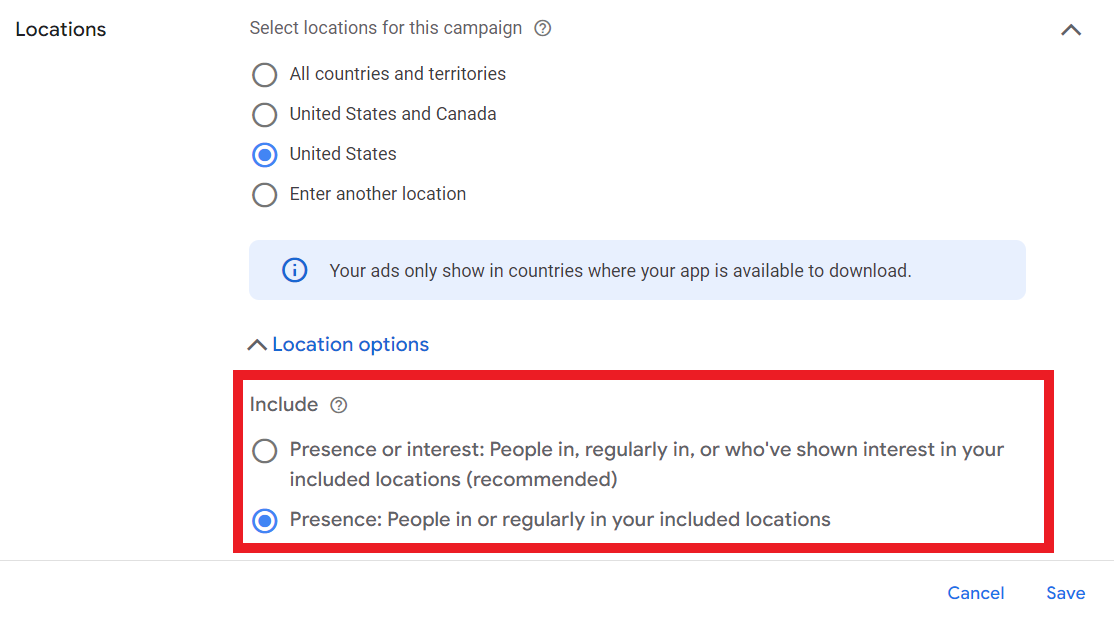Open the "Select locations for this campaign" help tooltip

(542, 28)
